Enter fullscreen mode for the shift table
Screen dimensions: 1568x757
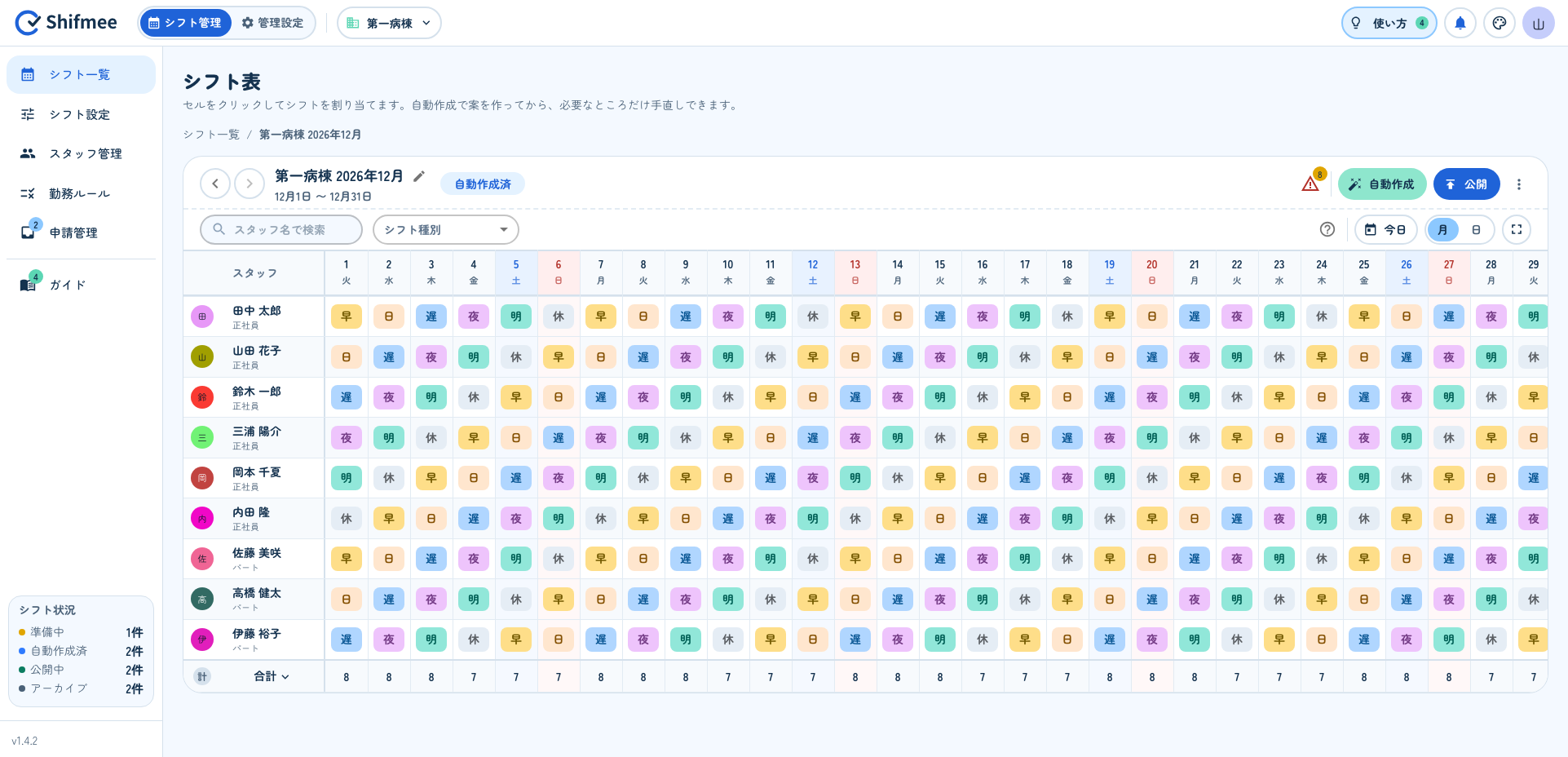(x=1517, y=229)
